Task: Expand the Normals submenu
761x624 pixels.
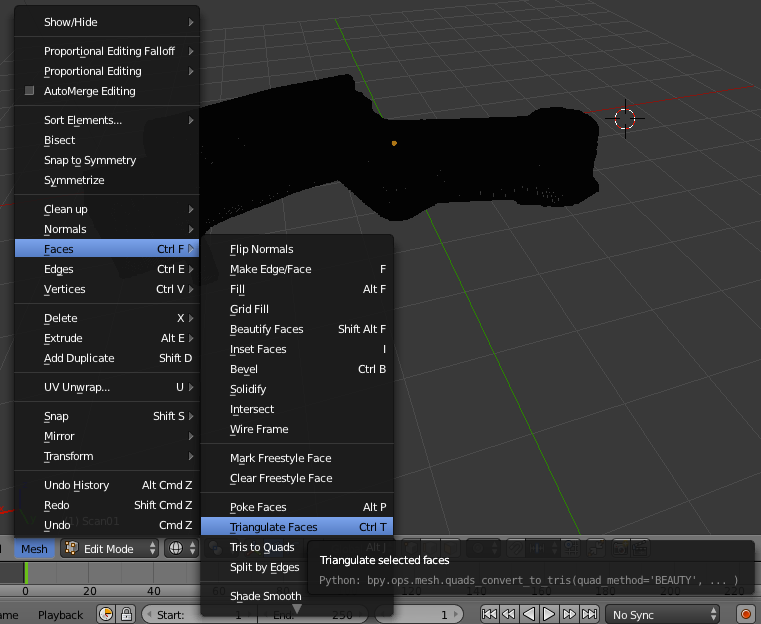Action: tap(107, 230)
